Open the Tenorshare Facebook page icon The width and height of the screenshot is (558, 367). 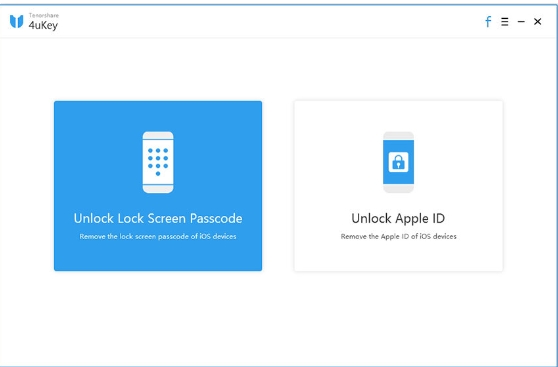point(488,22)
